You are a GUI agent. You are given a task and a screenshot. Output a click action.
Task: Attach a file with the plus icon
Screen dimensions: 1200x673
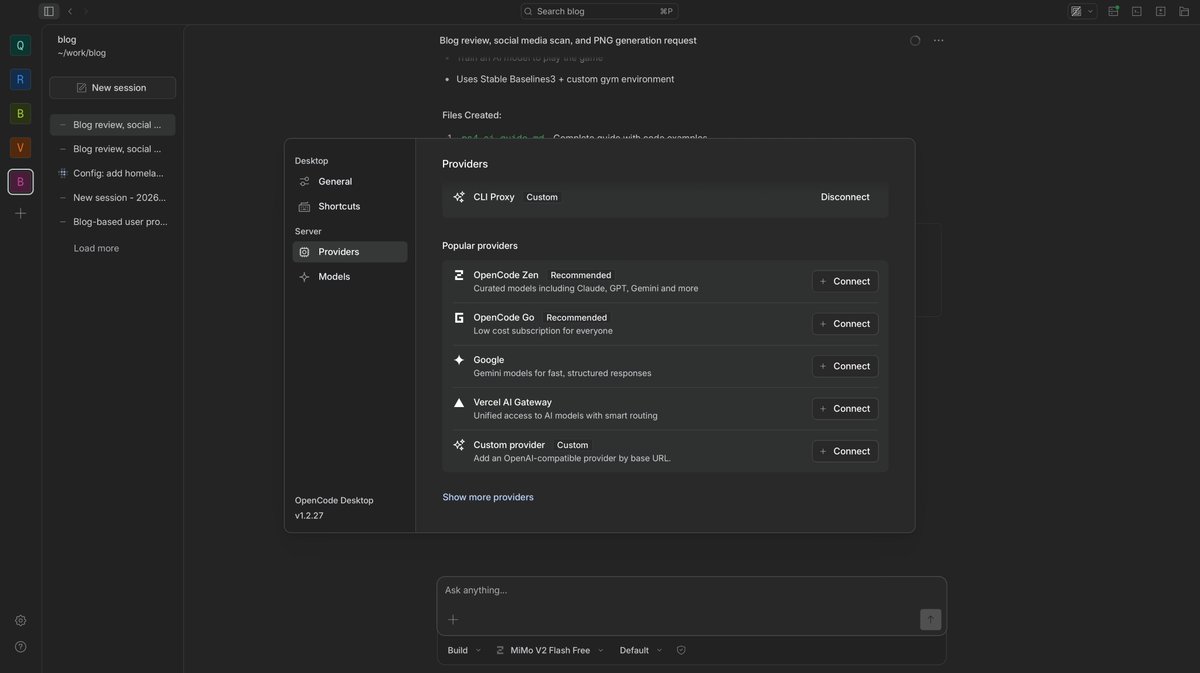point(453,620)
